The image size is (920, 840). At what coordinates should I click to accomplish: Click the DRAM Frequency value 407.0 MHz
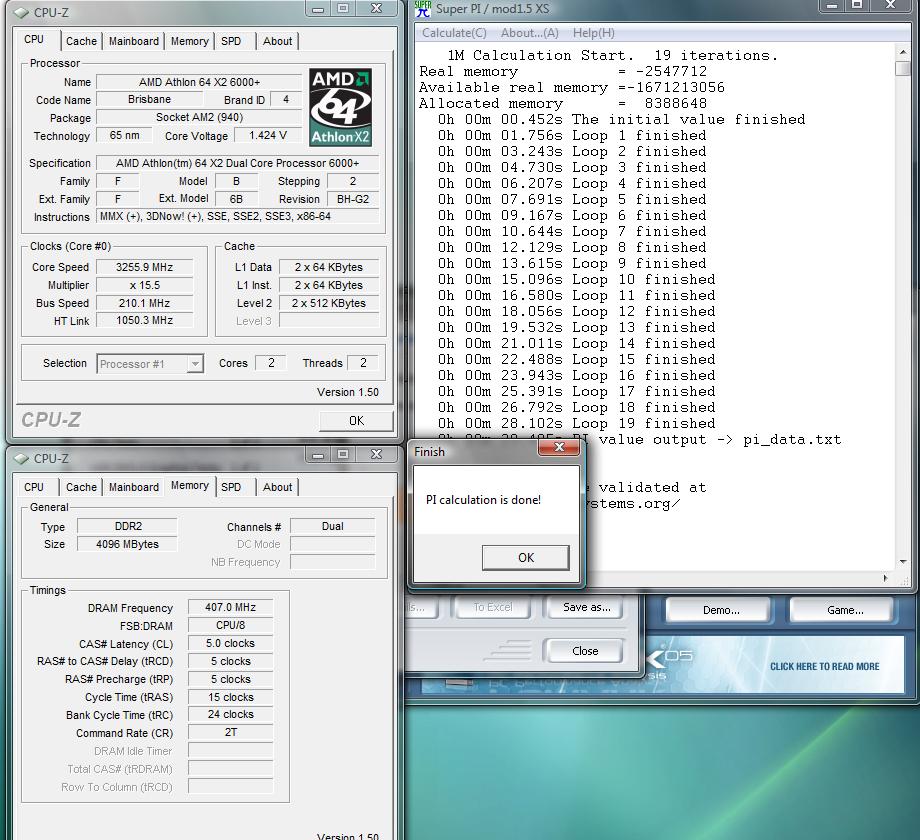click(x=231, y=608)
